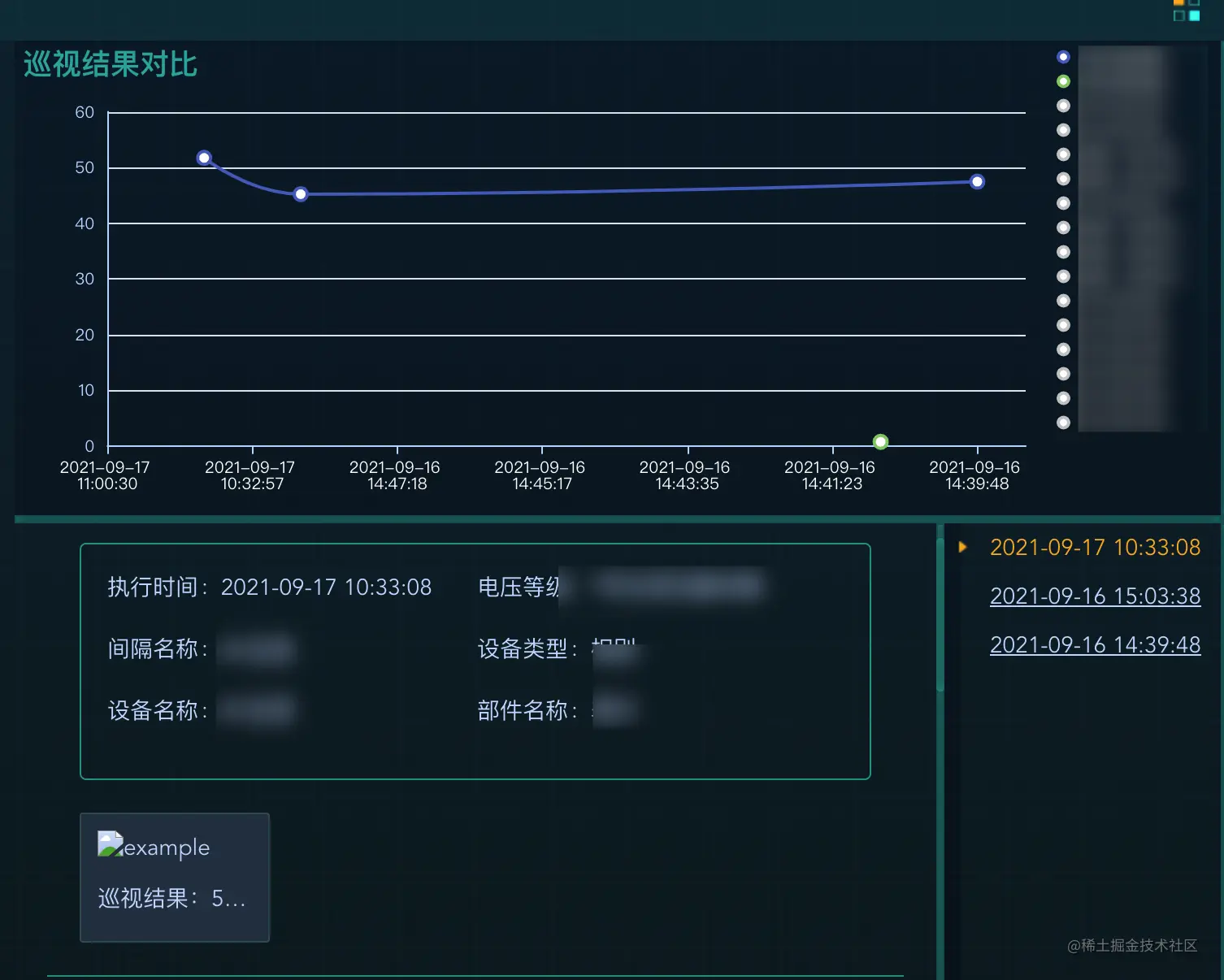Click the grid layout icon at top right
The image size is (1224, 980).
1187,11
